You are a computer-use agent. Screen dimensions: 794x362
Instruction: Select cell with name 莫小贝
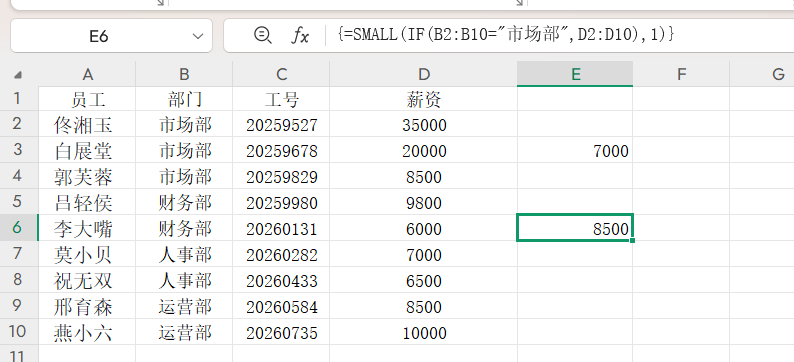(x=87, y=254)
